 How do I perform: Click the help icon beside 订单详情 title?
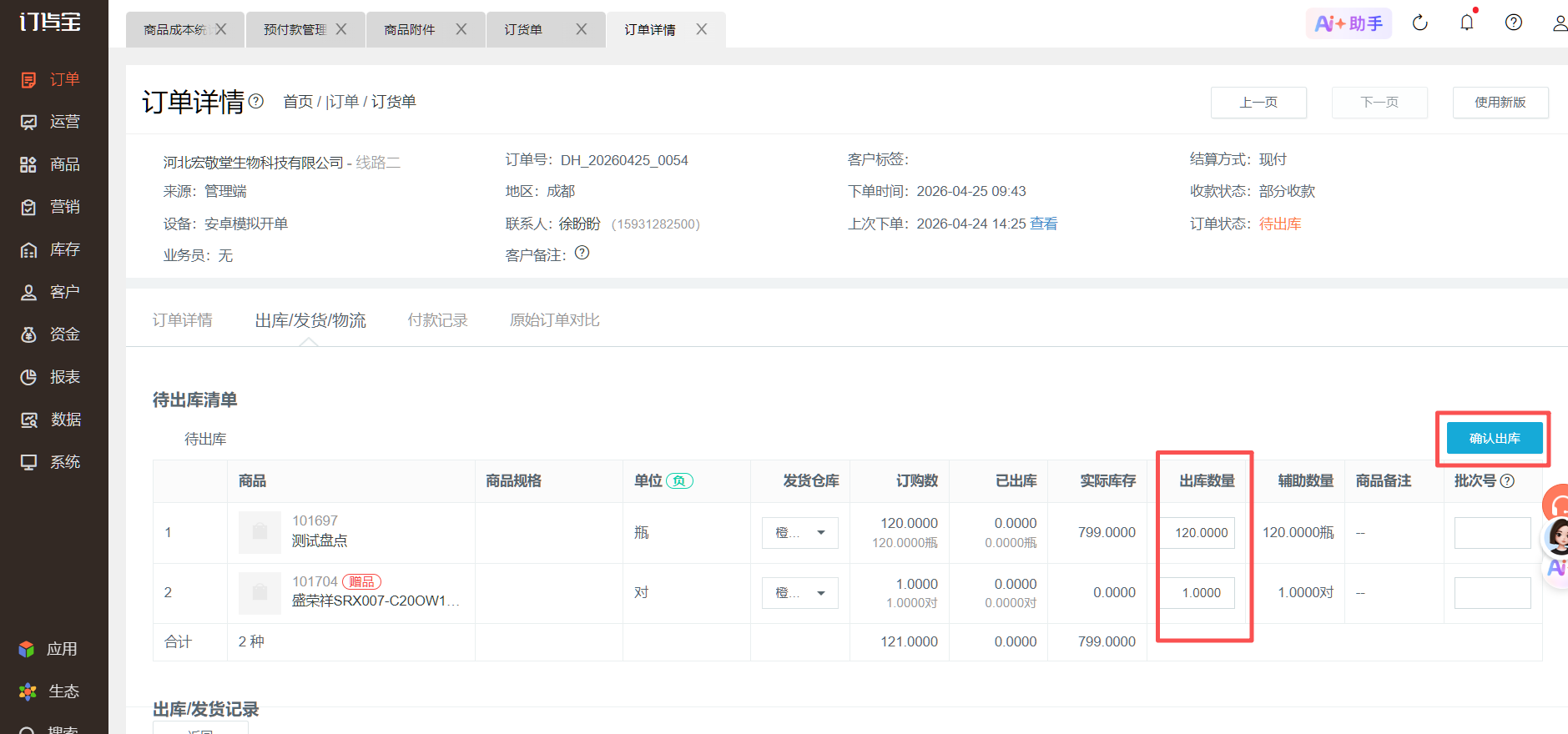[x=256, y=101]
